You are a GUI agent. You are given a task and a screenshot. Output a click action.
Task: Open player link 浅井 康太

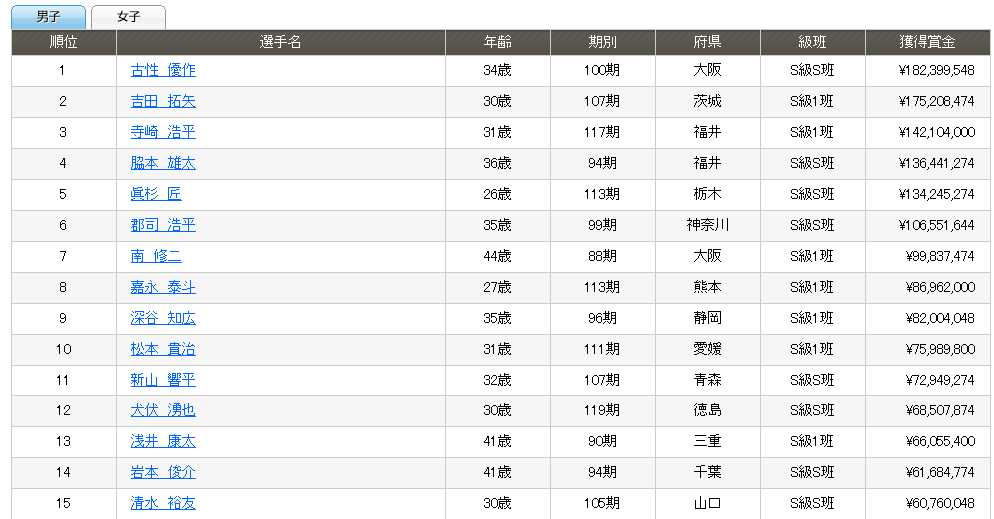(x=163, y=441)
